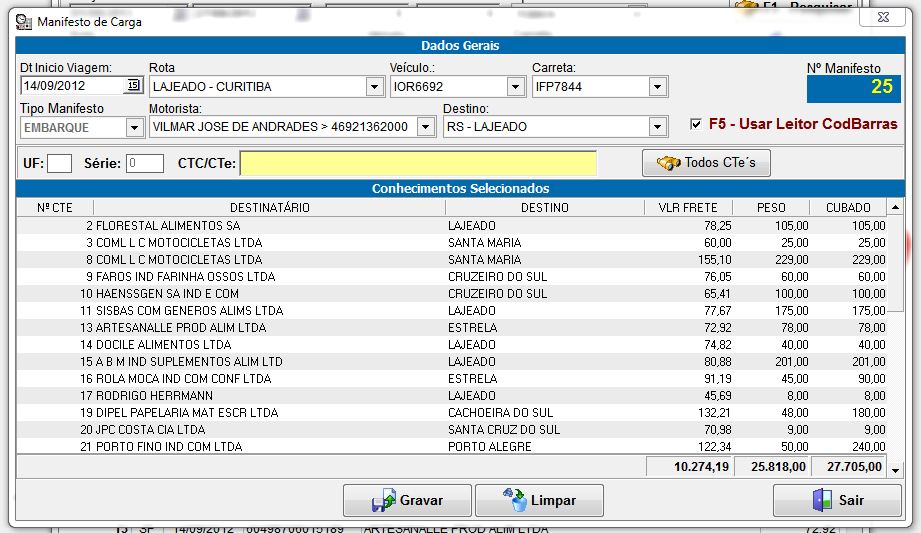Click the Sair exit door icon
Screen dimensions: 921x533
tap(822, 500)
